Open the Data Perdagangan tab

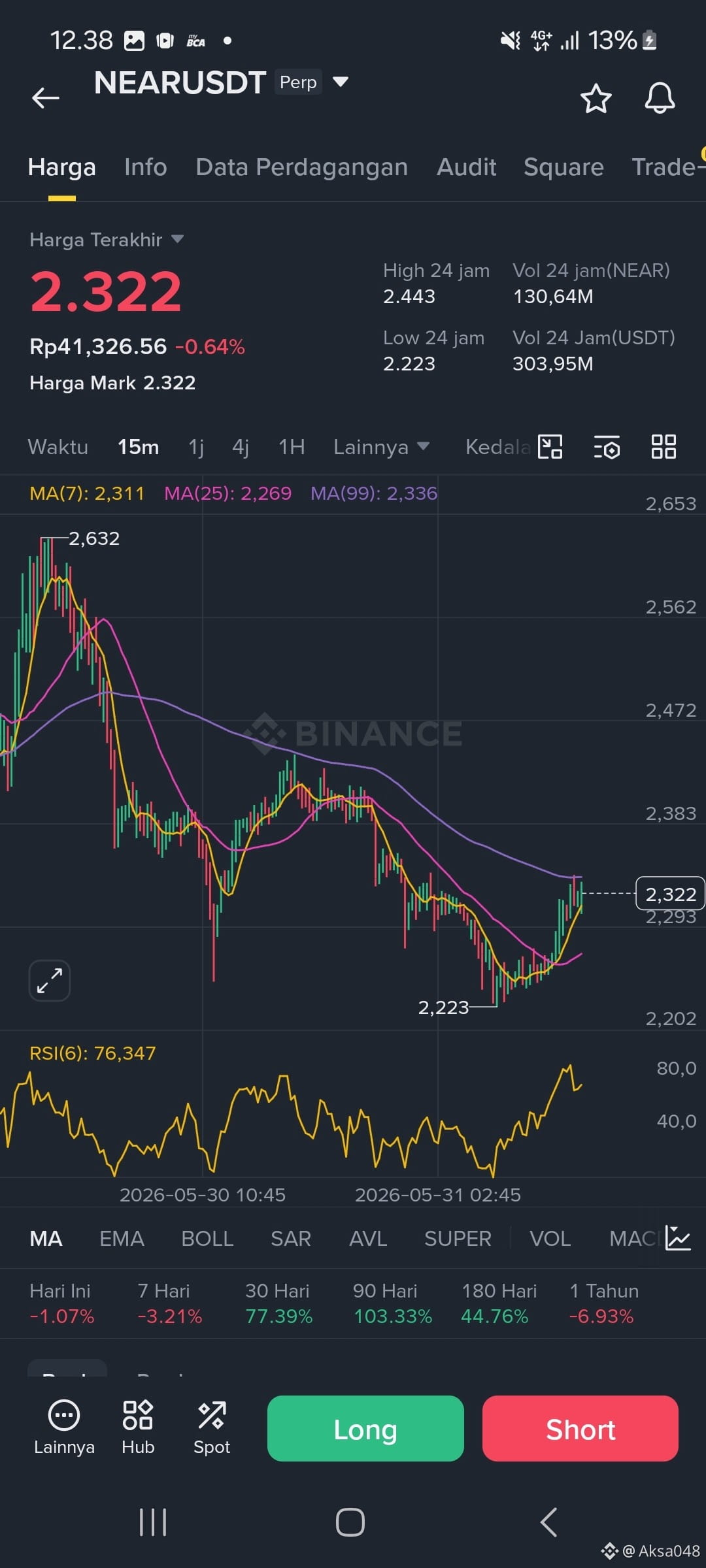302,167
